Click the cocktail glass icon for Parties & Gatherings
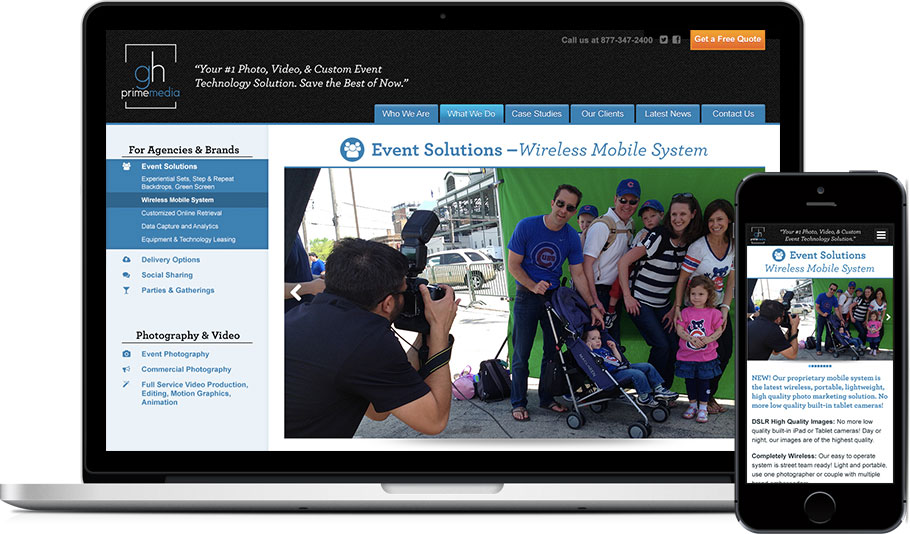Screen dimensions: 910x534 pyautogui.click(x=126, y=290)
